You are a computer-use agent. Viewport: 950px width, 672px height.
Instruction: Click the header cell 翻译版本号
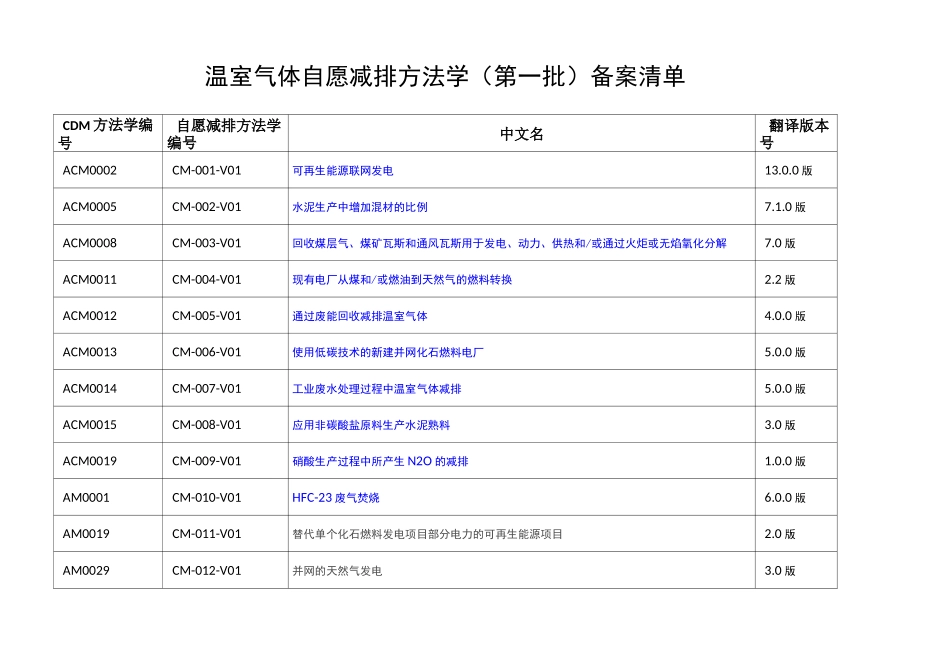click(x=796, y=133)
